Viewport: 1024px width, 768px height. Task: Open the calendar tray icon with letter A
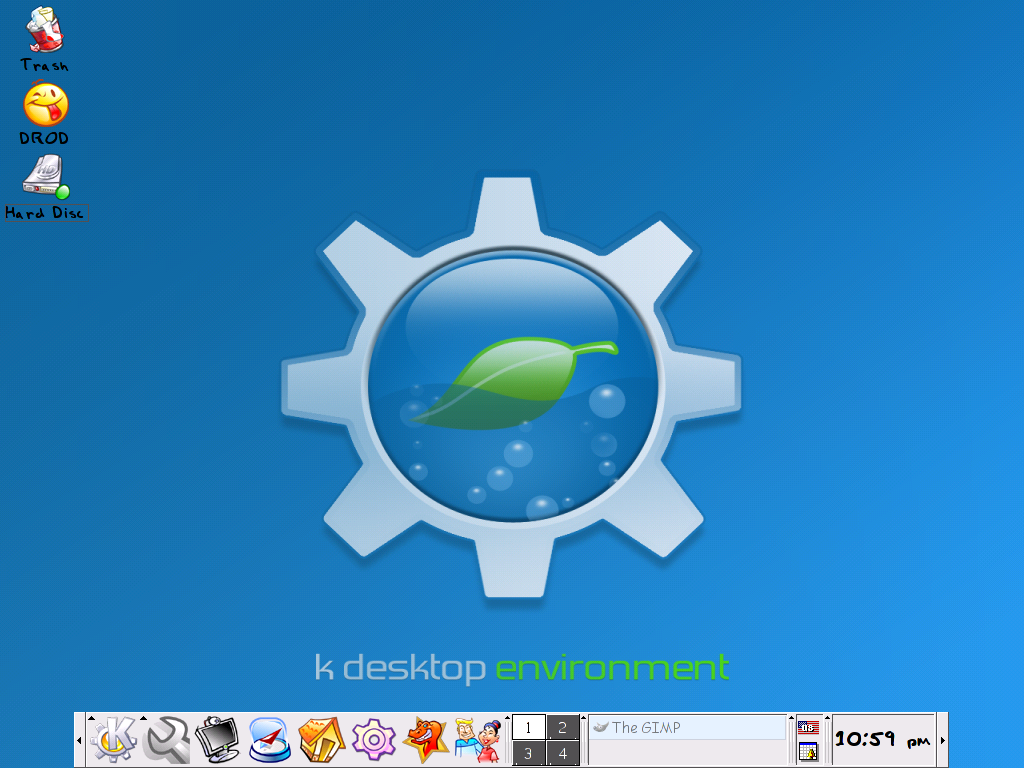[x=808, y=752]
